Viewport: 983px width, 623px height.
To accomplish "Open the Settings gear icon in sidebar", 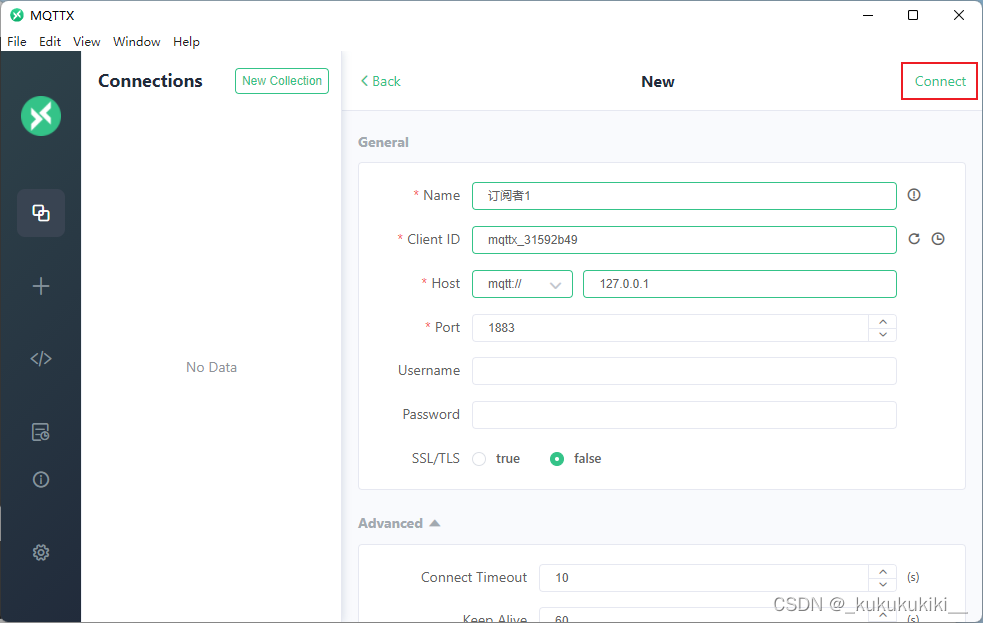I will tap(41, 552).
